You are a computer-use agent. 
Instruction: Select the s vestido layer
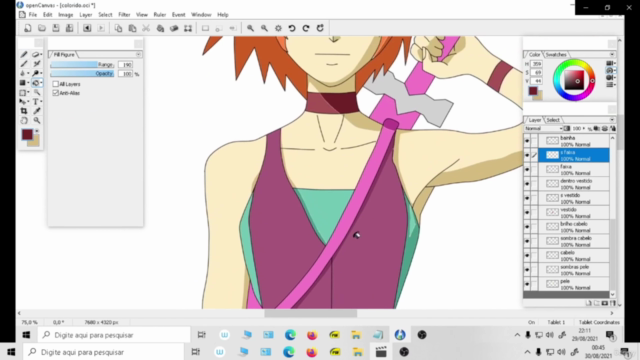(x=573, y=198)
